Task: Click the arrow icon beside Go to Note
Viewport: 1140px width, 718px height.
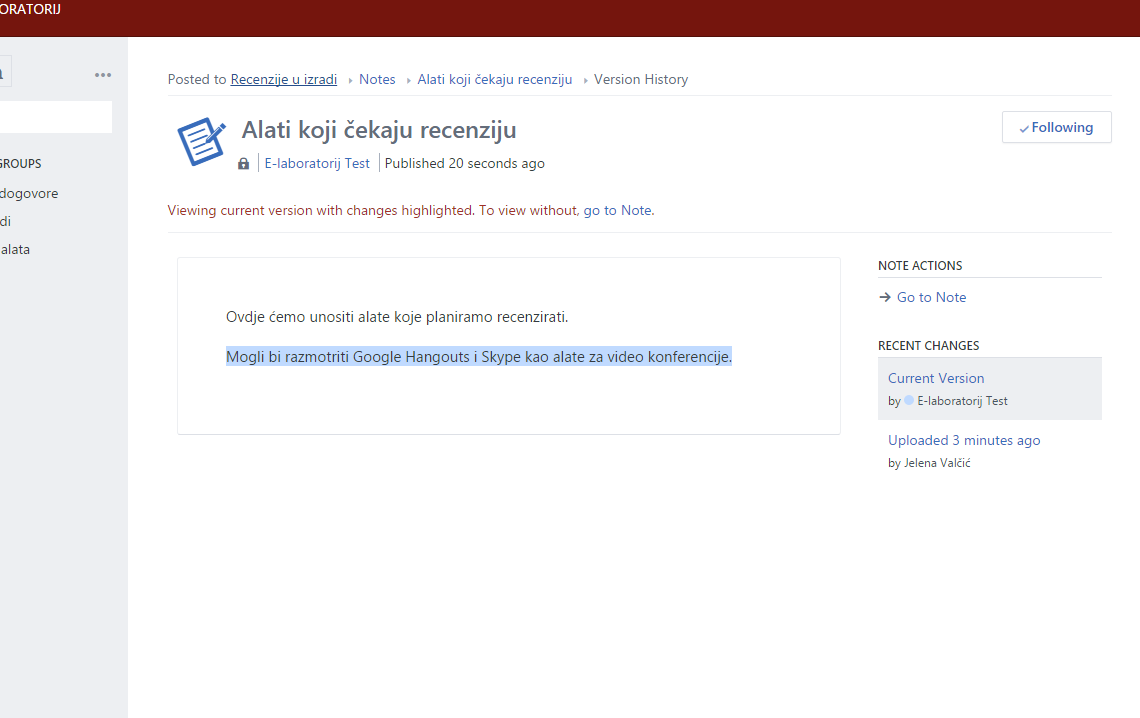Action: point(884,297)
